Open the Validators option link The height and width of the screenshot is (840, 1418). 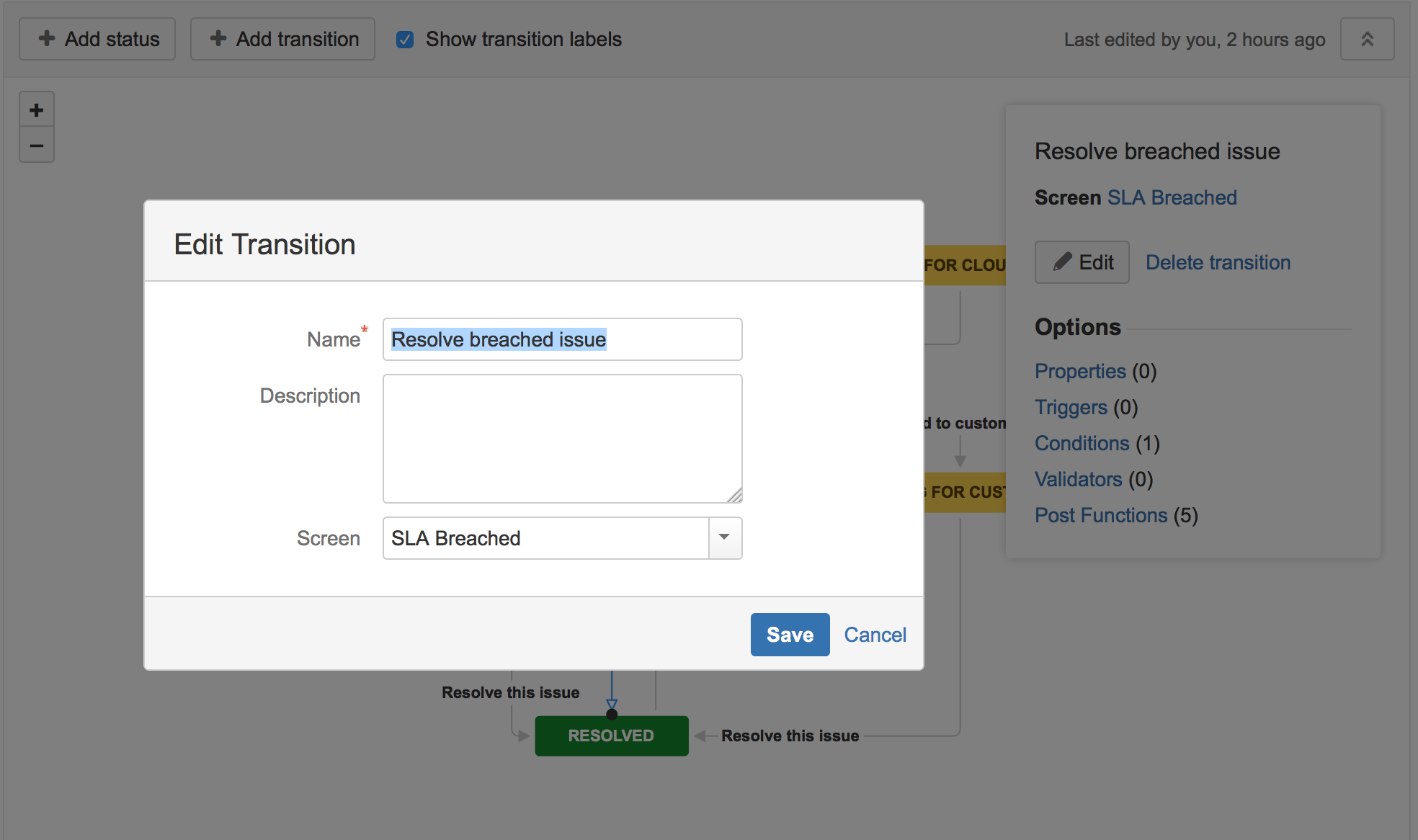click(1078, 479)
